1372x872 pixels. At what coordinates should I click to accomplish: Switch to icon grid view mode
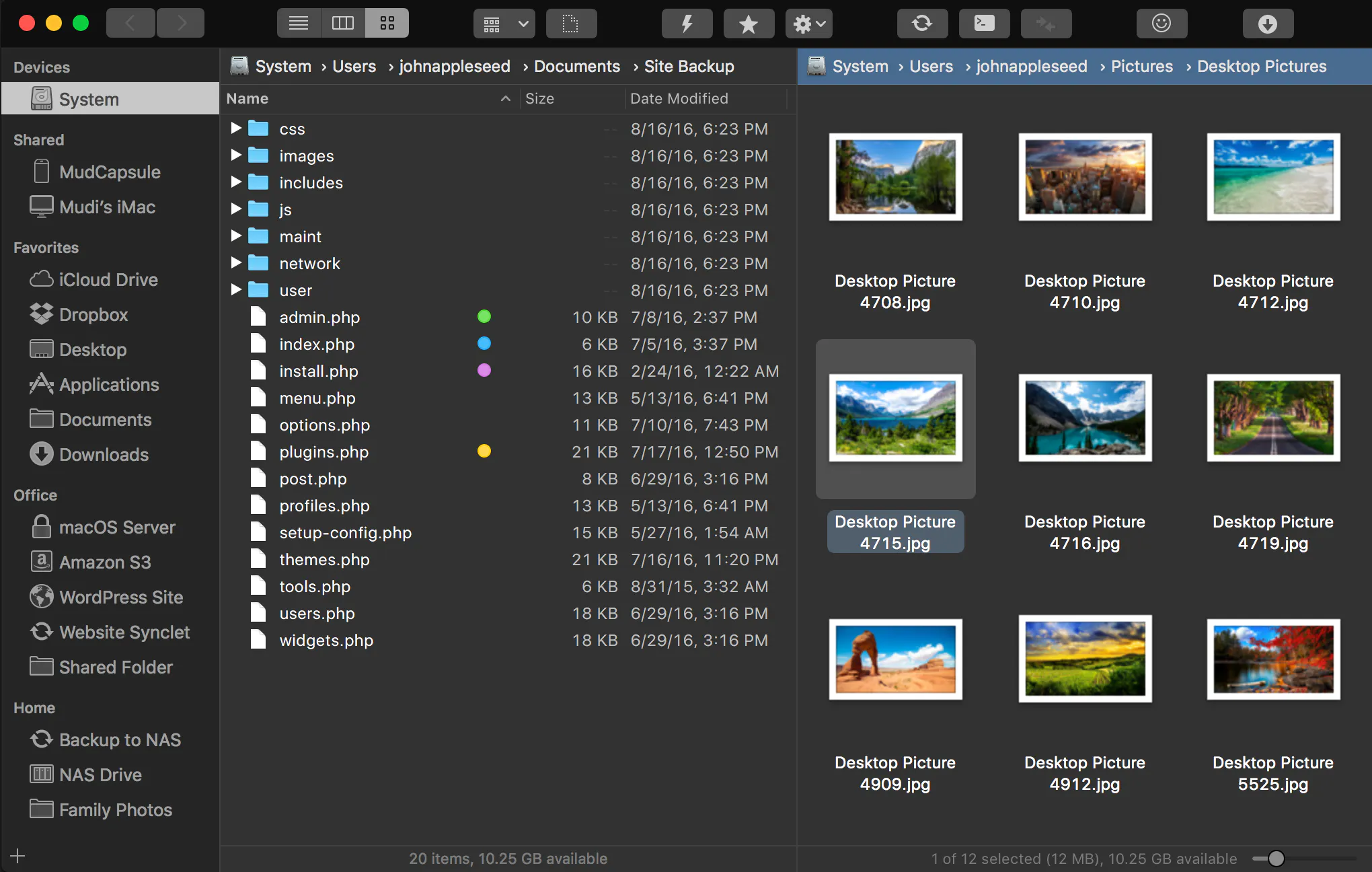click(387, 24)
